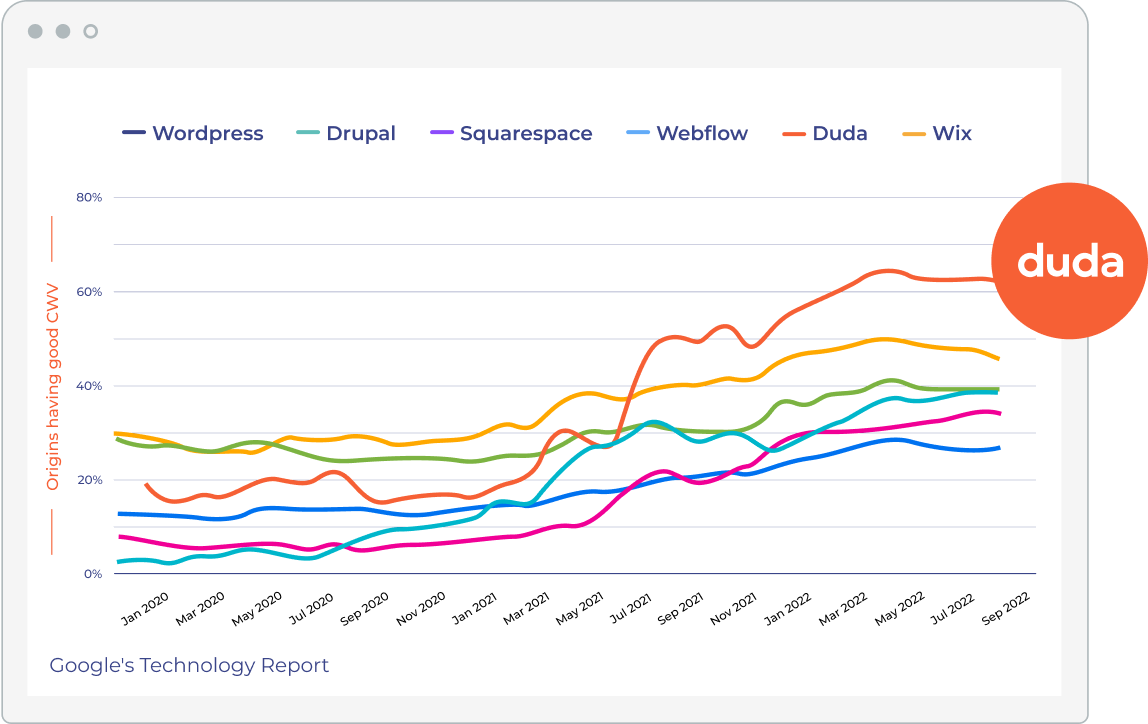The width and height of the screenshot is (1148, 724).
Task: Click the Nov 2021 x-axis label
Action: [733, 608]
